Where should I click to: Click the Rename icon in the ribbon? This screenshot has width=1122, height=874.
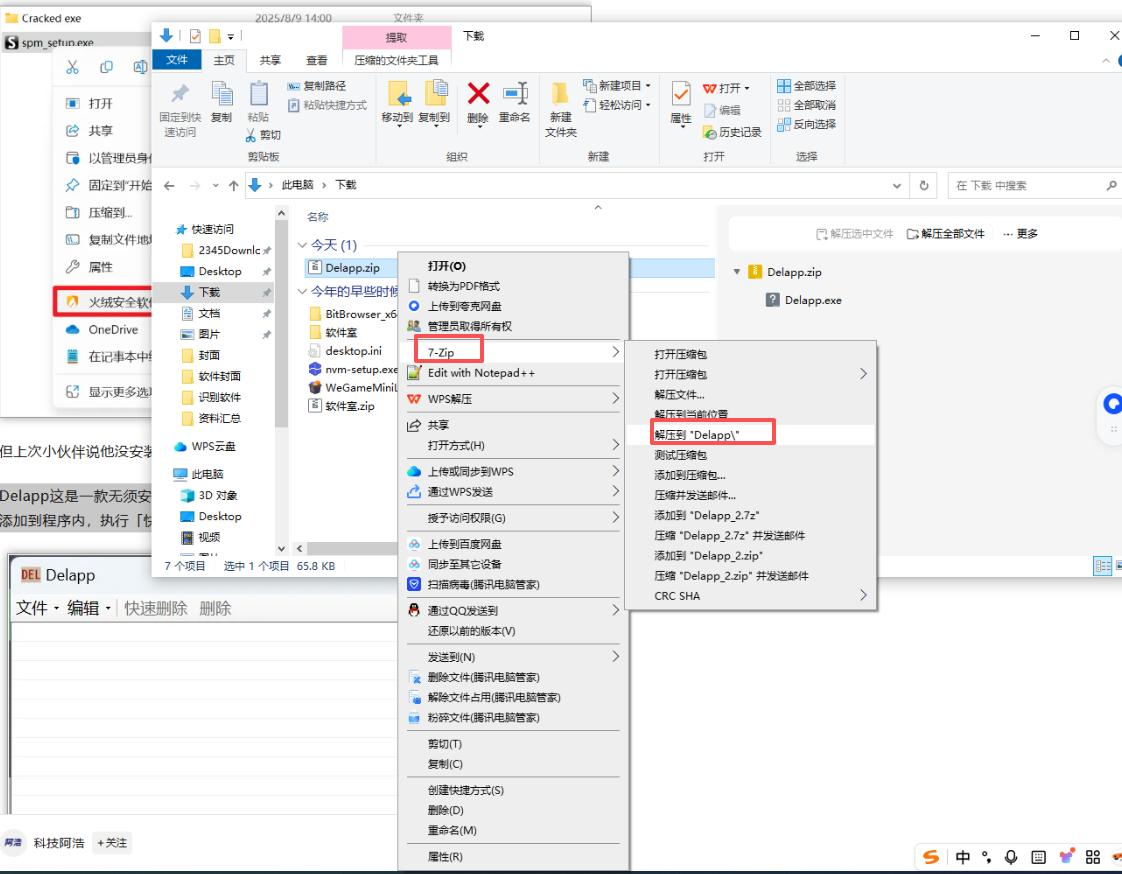[x=515, y=94]
